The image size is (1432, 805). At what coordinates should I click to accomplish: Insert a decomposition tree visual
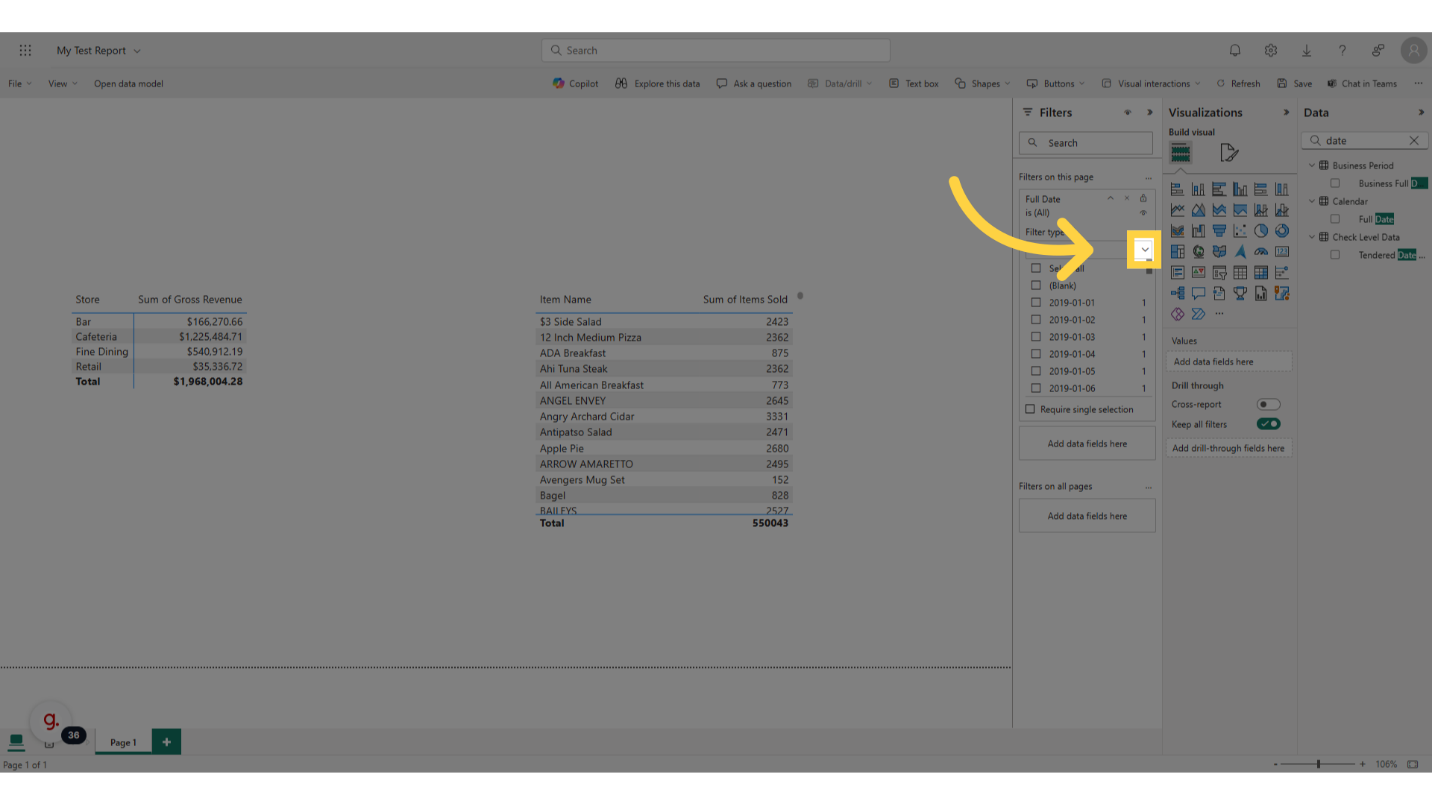point(1177,292)
